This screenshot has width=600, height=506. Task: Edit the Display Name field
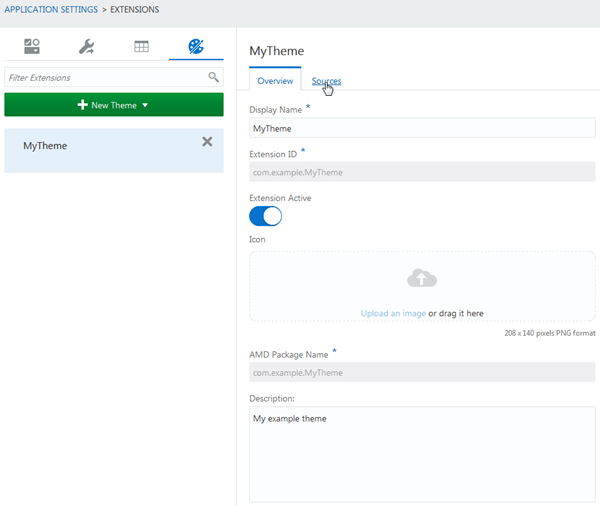(422, 129)
